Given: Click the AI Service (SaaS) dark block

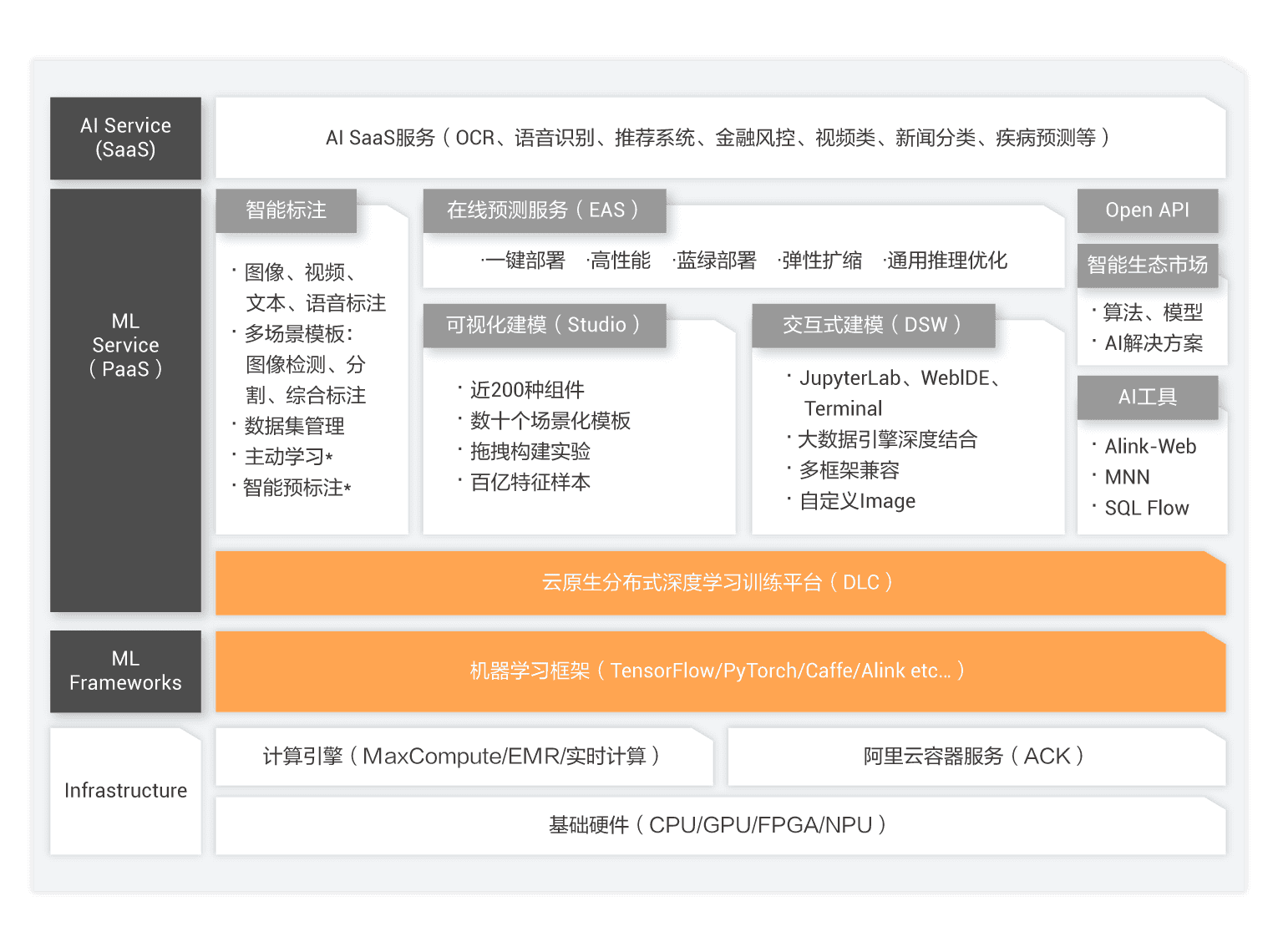Looking at the screenshot, I should click(x=125, y=138).
